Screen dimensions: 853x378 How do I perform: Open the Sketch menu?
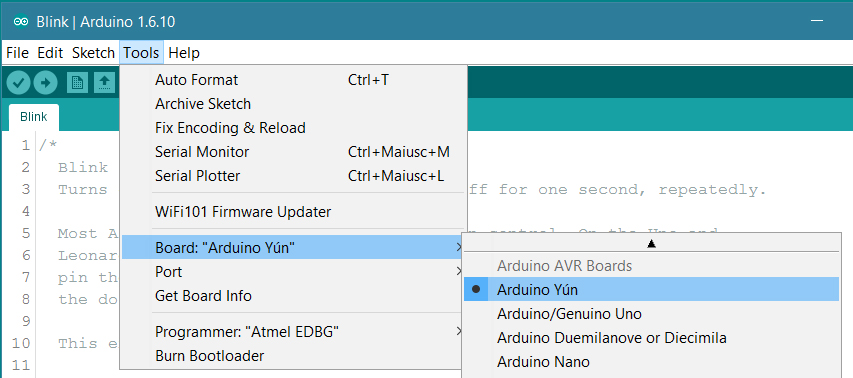click(93, 53)
